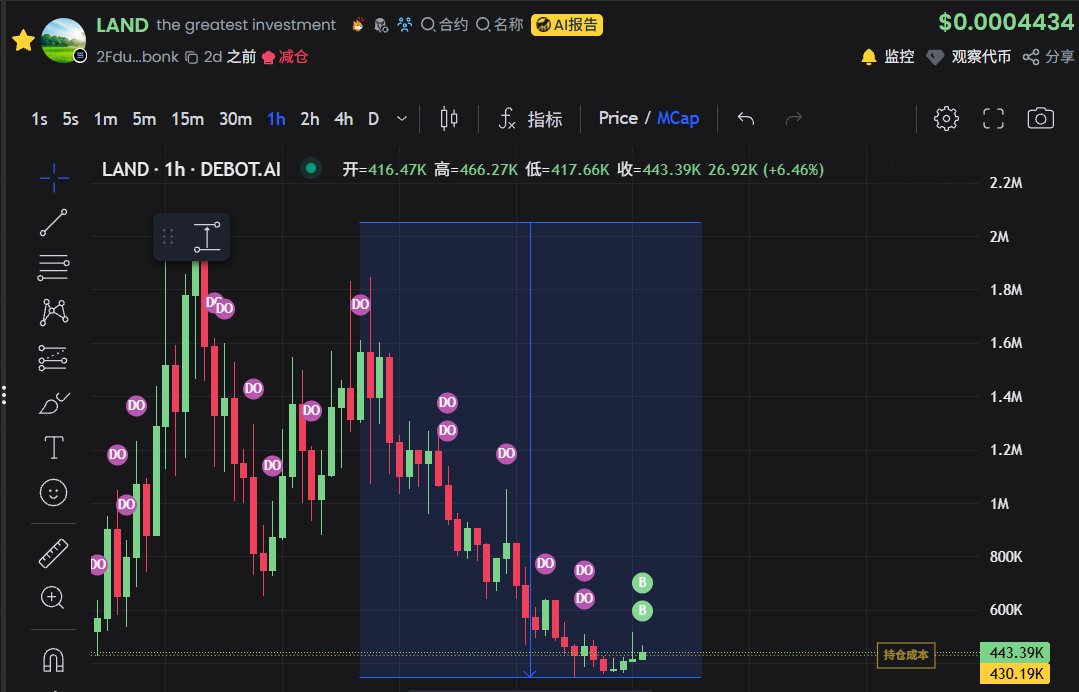This screenshot has width=1079, height=692.
Task: Open the candlestick chart style selector
Action: click(x=449, y=119)
